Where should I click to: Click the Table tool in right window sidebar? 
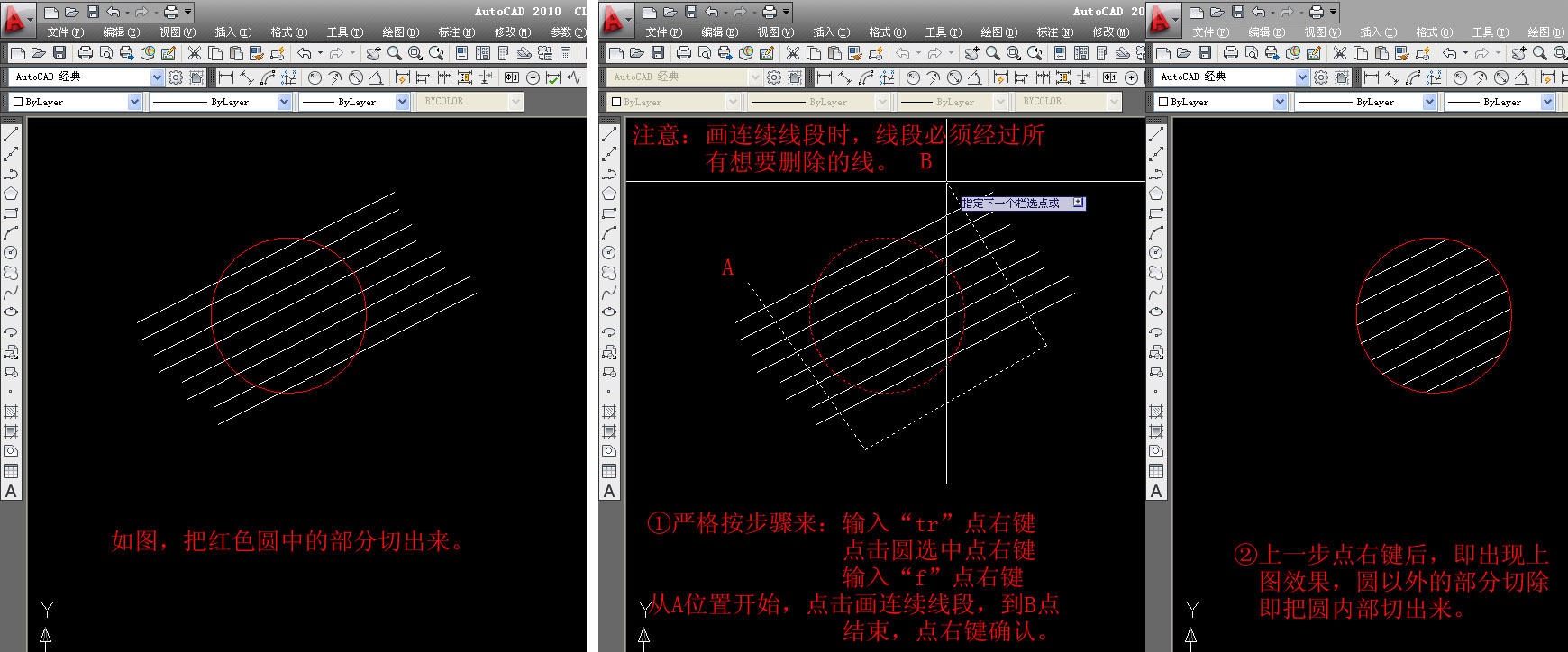(x=1156, y=471)
